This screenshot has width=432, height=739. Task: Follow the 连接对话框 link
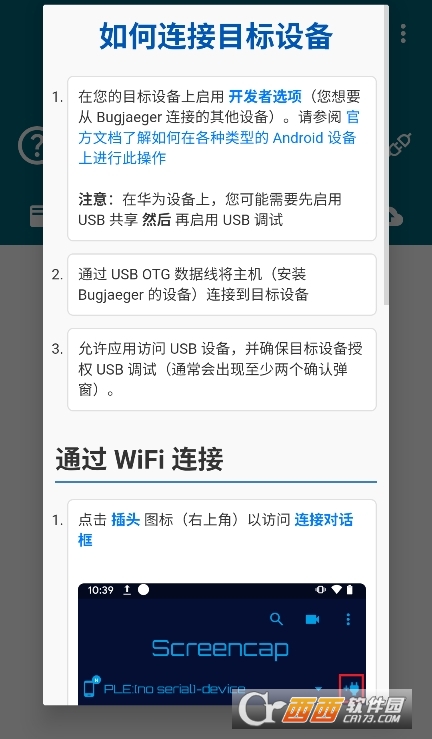click(x=216, y=530)
